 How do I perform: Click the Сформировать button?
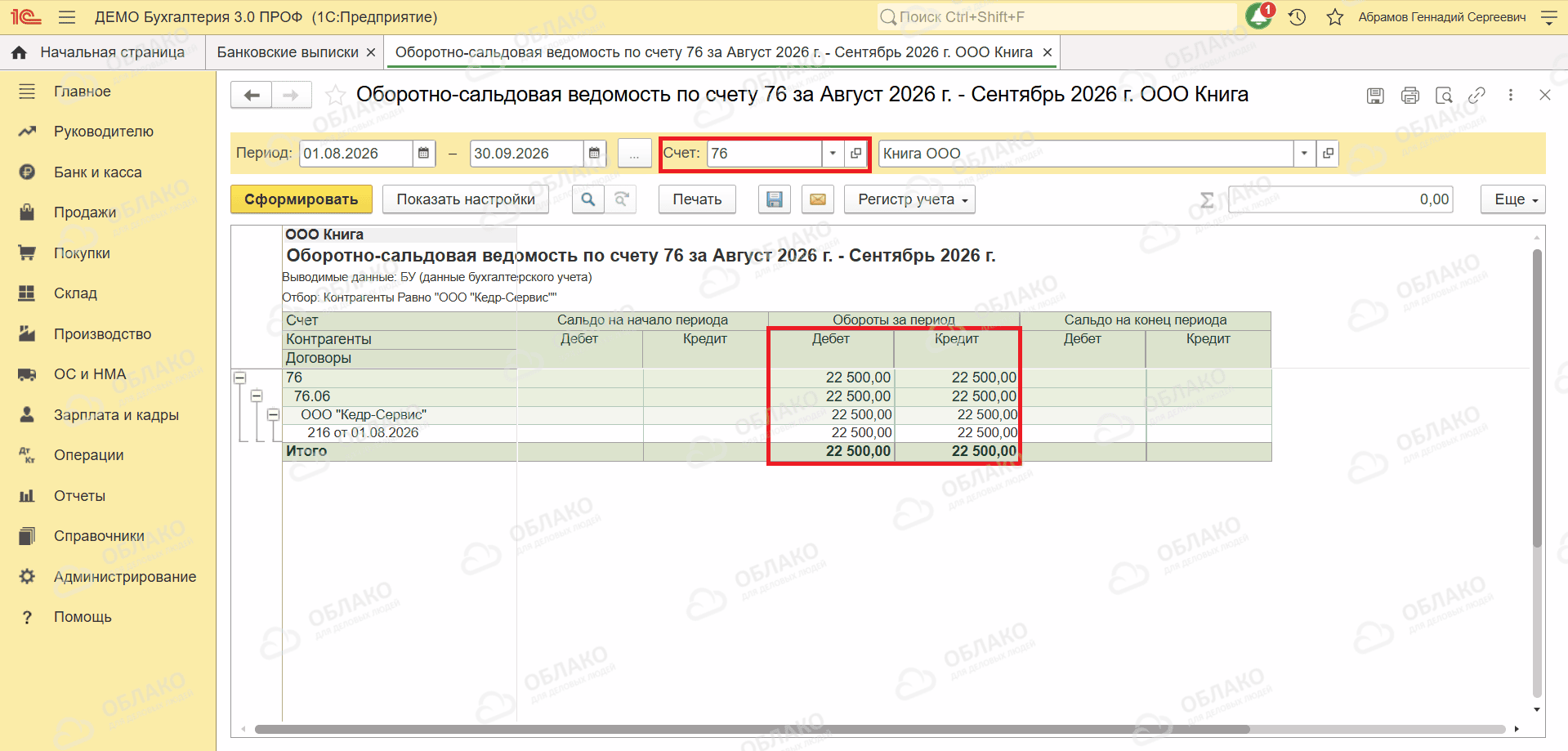(301, 199)
